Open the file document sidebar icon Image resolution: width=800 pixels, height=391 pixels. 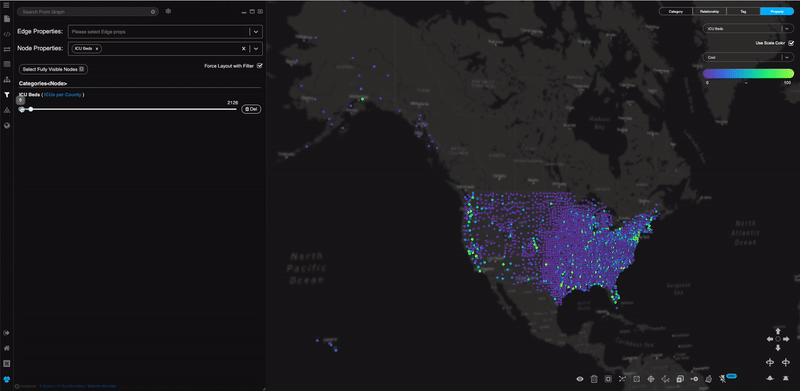click(x=7, y=19)
